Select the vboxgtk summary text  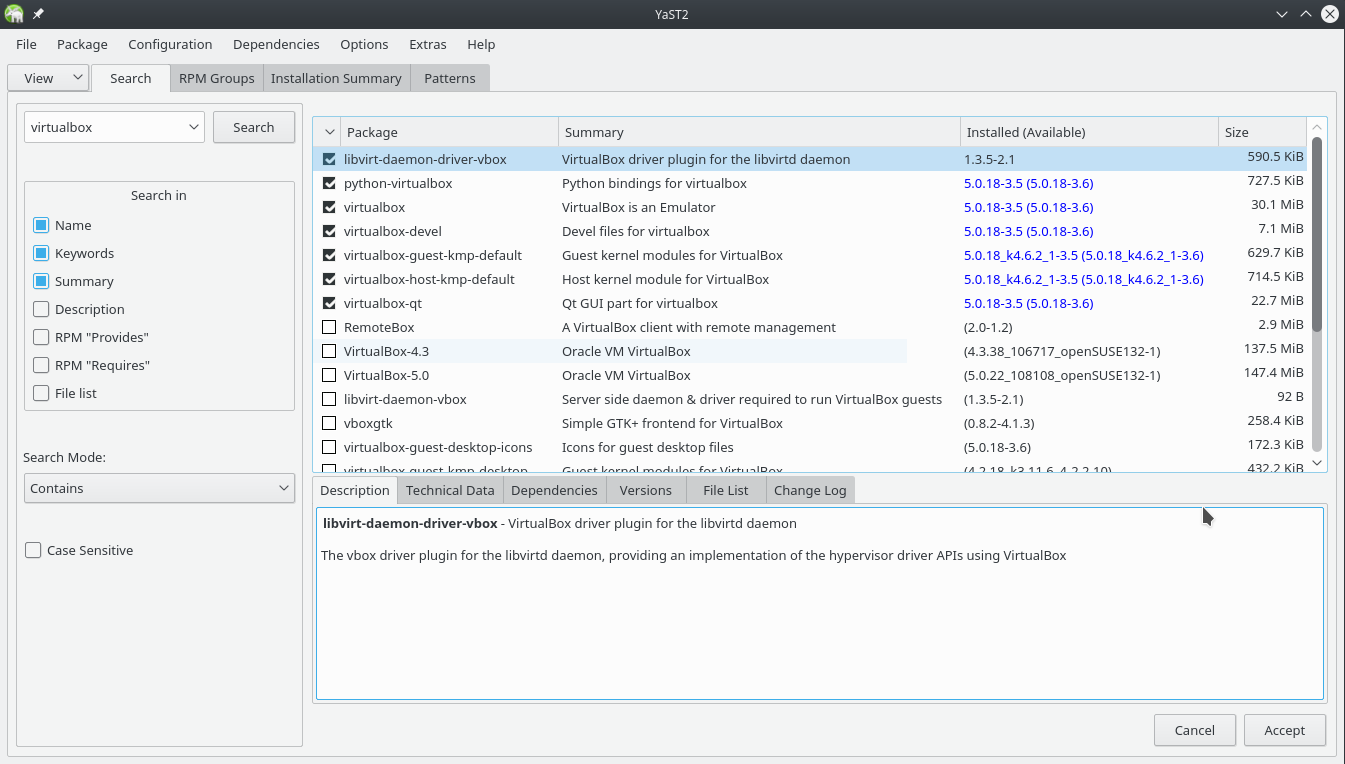(672, 423)
